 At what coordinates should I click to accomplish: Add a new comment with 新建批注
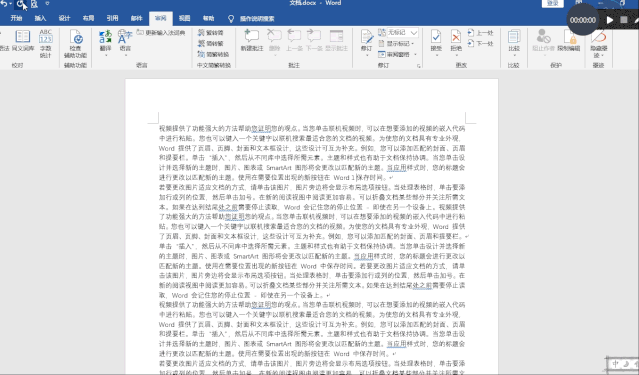(251, 40)
